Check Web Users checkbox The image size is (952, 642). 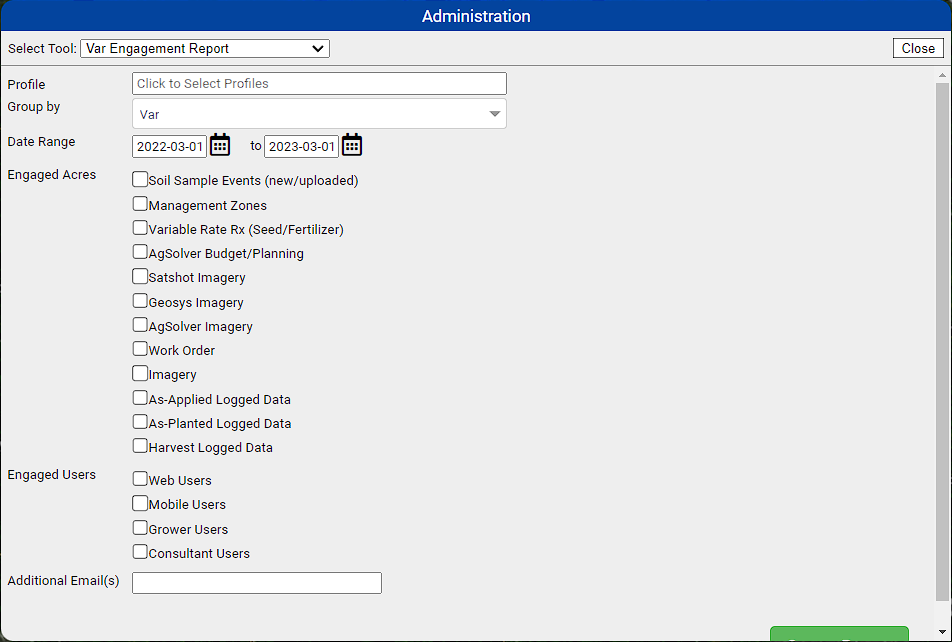[x=140, y=479]
